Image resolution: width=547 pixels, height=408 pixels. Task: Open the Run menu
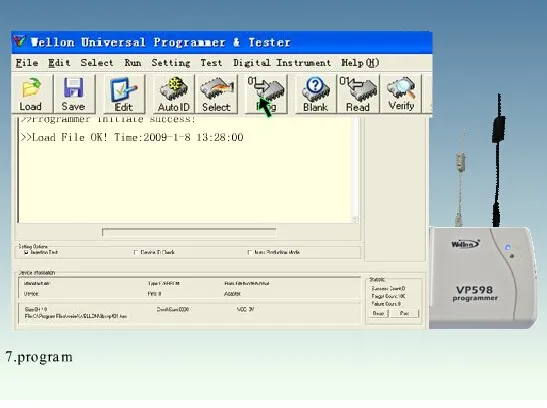[x=133, y=63]
